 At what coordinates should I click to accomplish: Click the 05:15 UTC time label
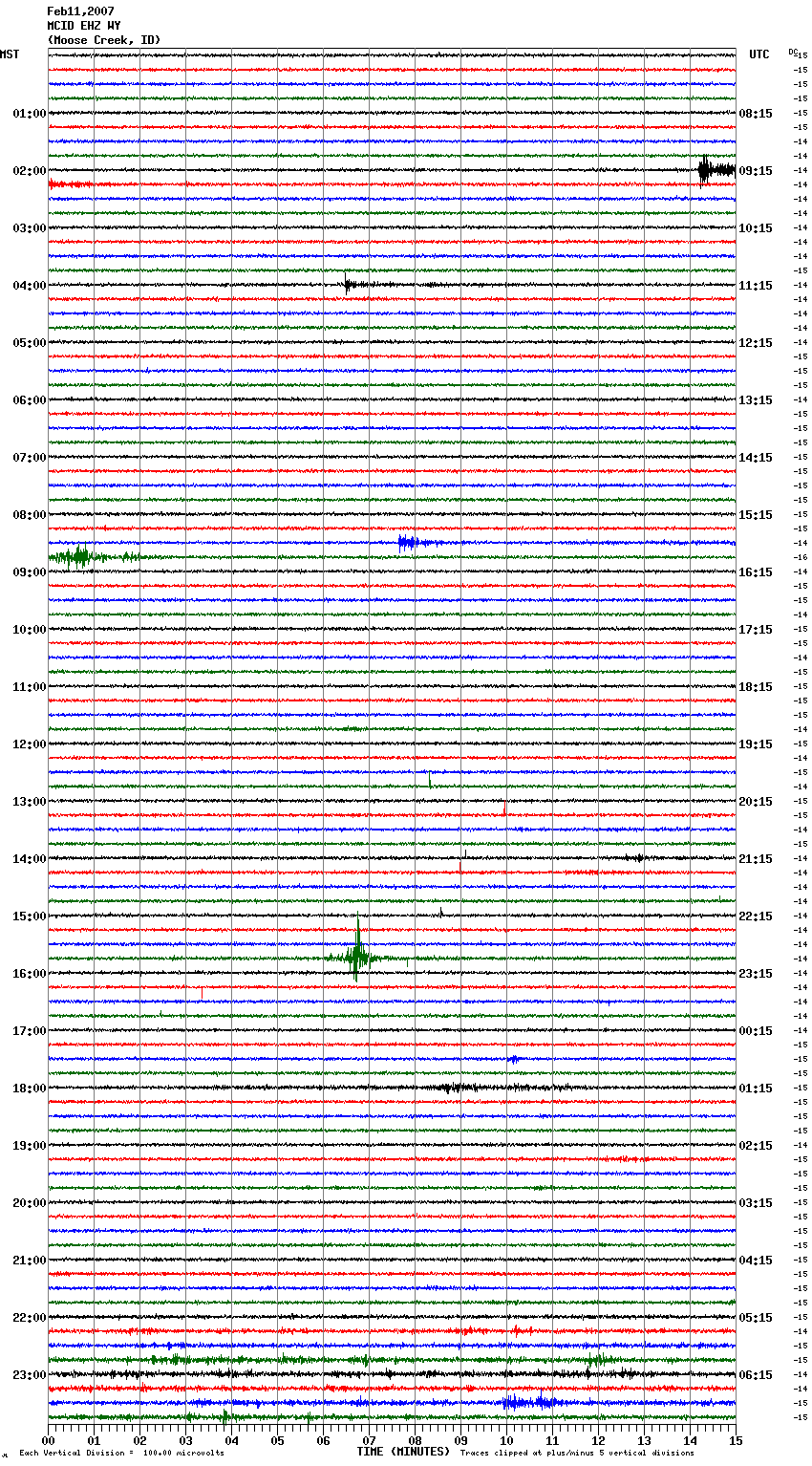pos(756,1318)
